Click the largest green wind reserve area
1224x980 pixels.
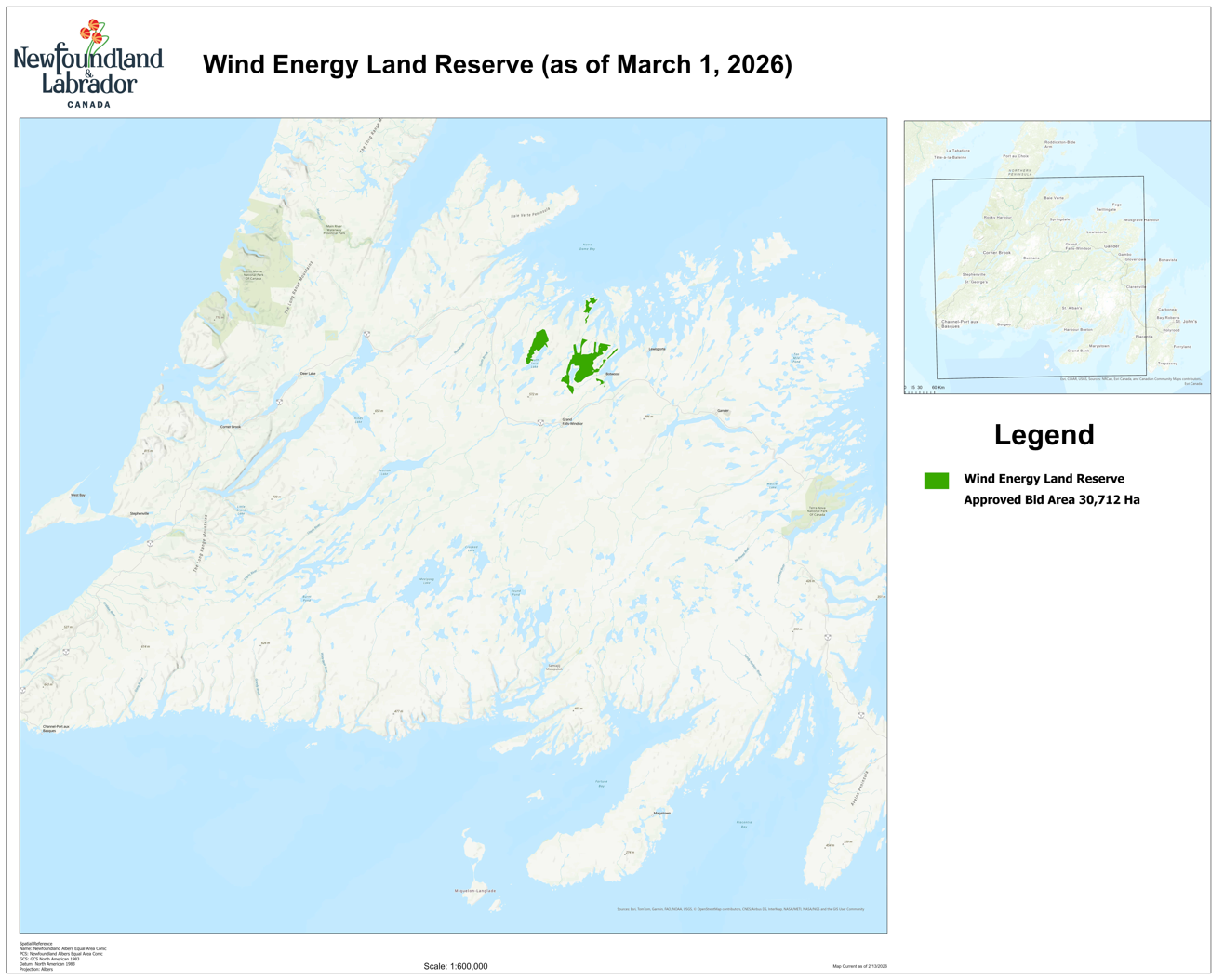coord(584,364)
